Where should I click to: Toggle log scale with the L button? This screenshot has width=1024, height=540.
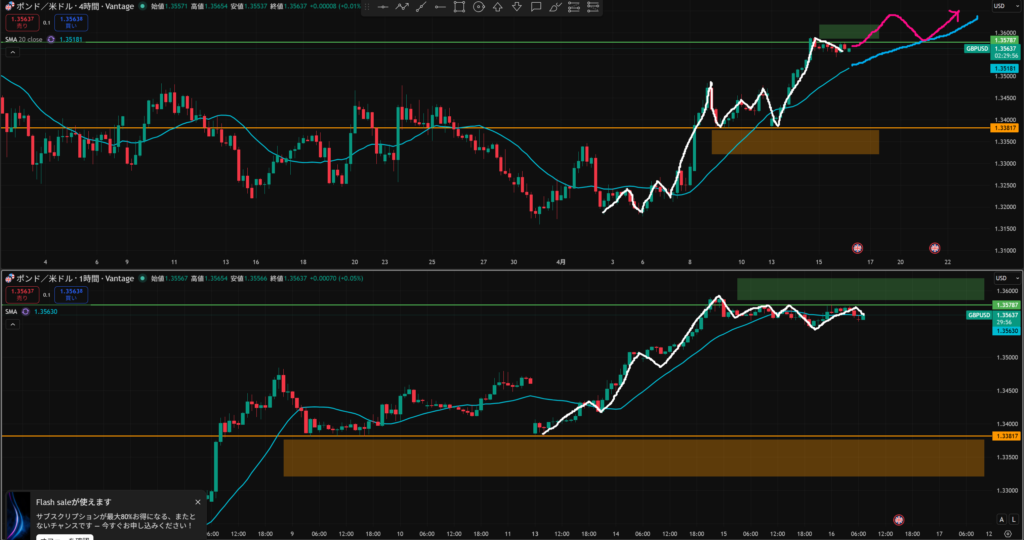1014,519
